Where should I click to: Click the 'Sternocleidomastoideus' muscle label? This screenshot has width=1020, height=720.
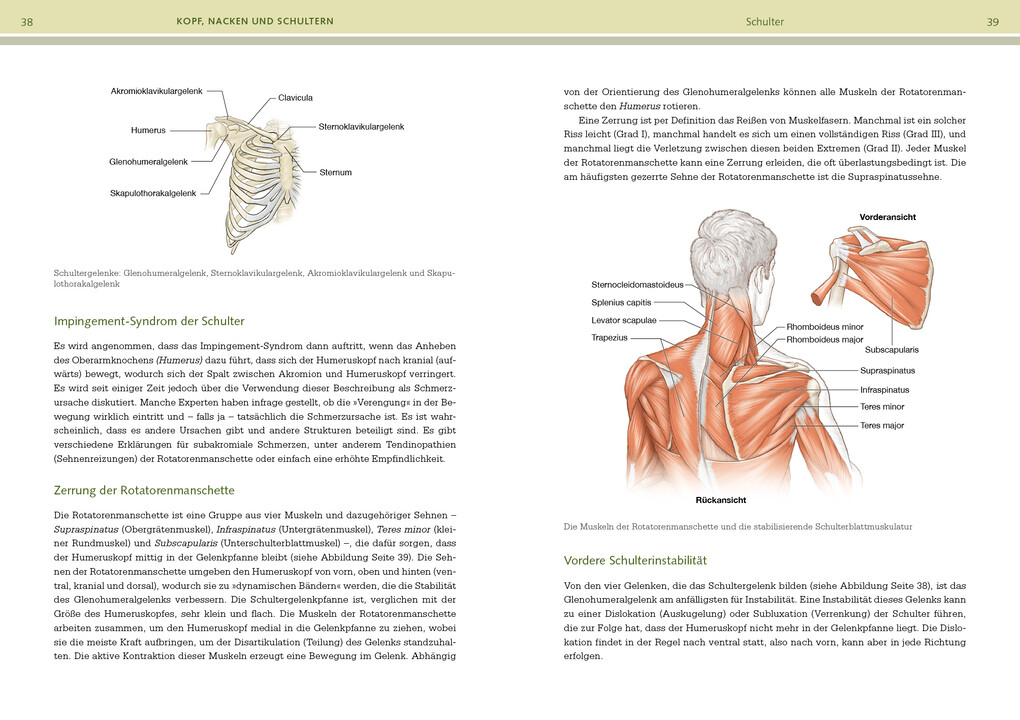click(x=638, y=284)
